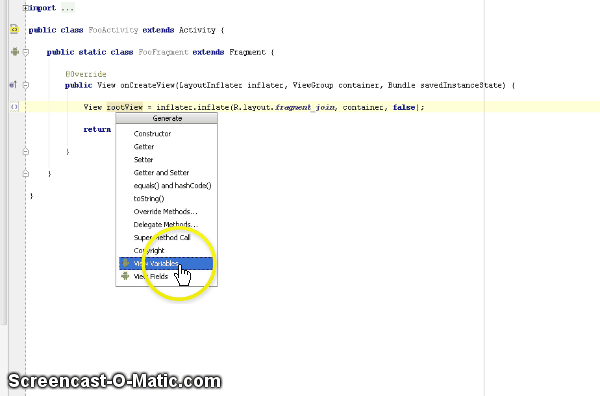The image size is (600, 396).
Task: Click override gutter icon beside onCreateView
Action: 13,85
